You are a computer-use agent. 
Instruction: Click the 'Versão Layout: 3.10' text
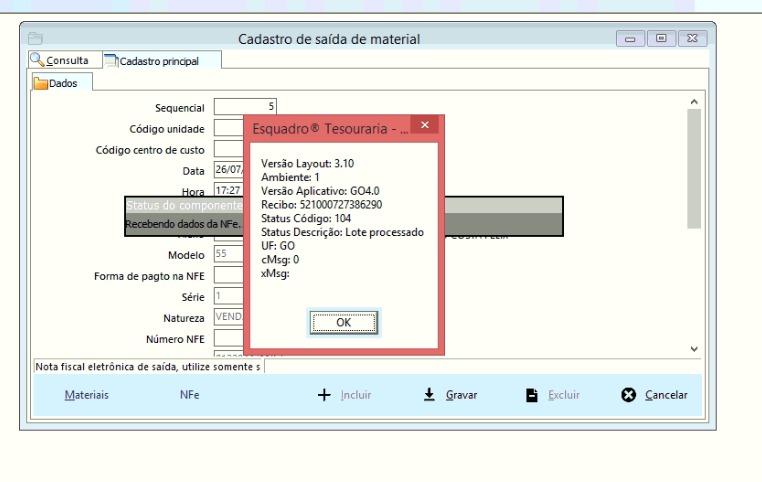point(307,163)
